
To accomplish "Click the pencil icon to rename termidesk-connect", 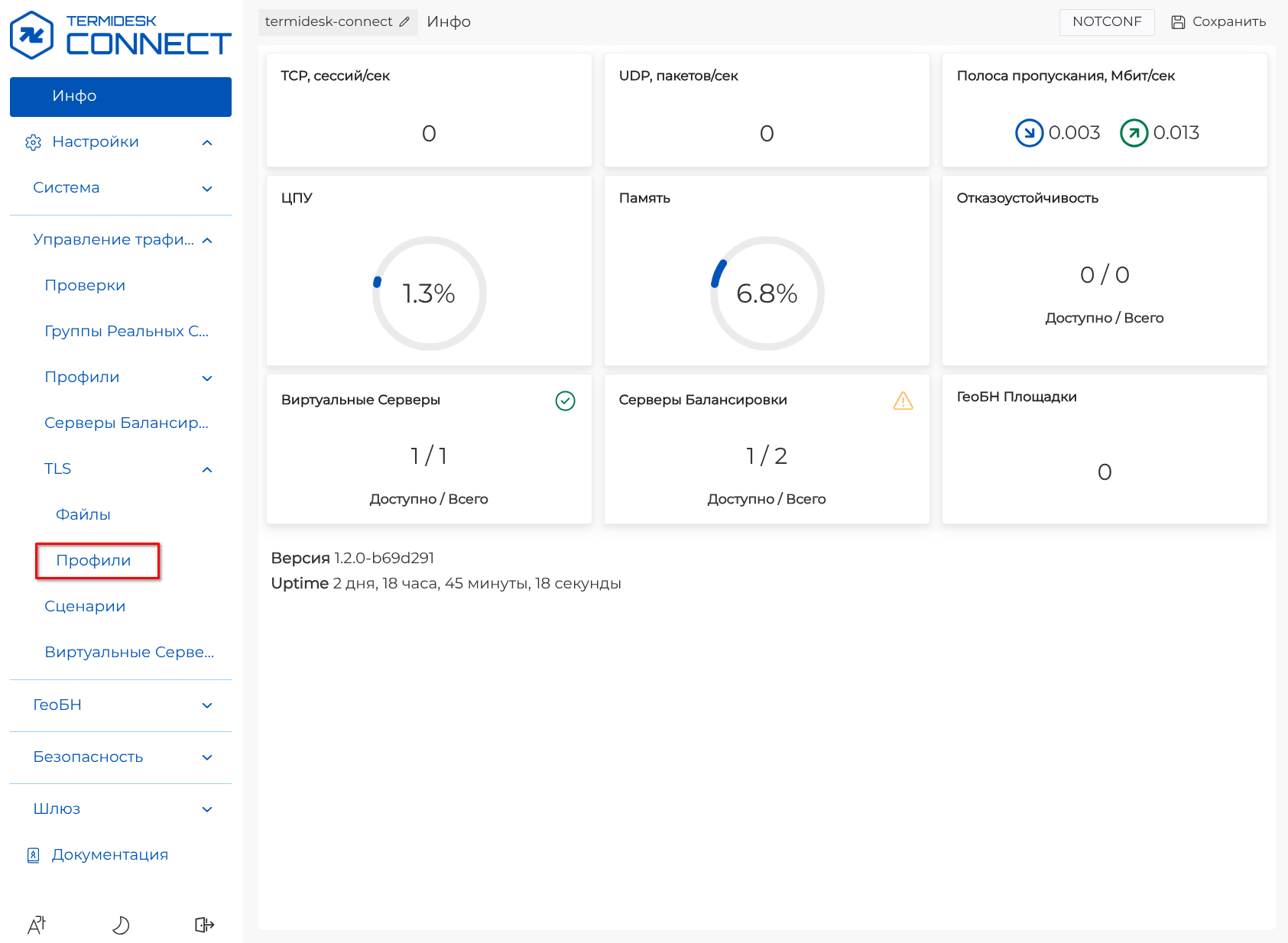I will [404, 22].
